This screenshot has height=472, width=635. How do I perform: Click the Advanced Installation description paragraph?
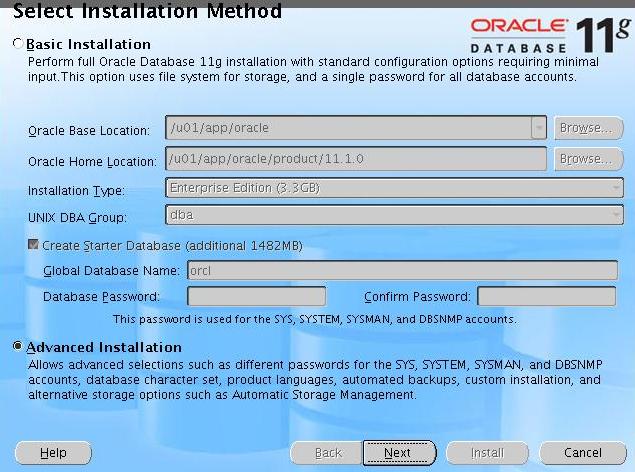tap(315, 380)
